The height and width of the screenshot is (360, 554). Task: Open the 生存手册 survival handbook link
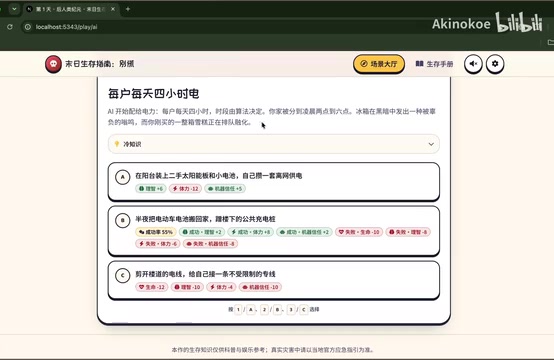coord(435,64)
